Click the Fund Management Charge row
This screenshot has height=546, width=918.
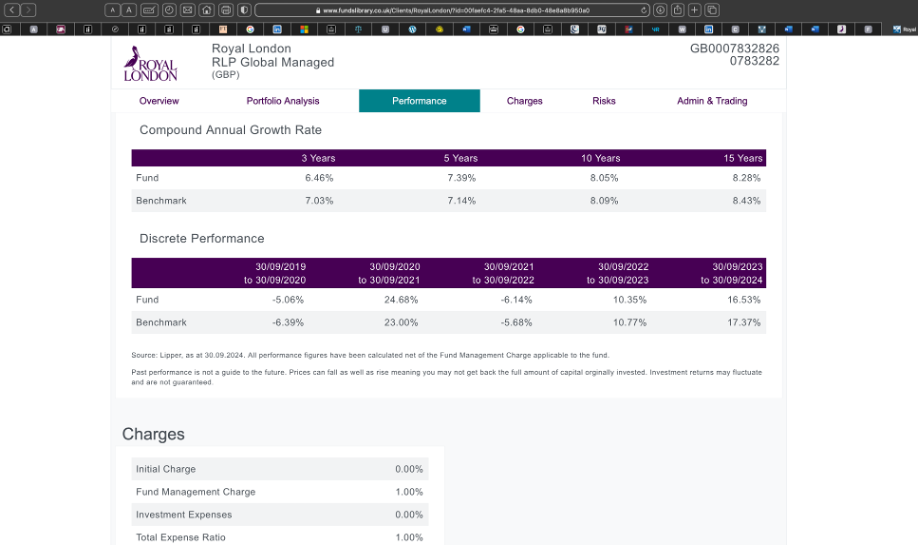click(x=280, y=492)
